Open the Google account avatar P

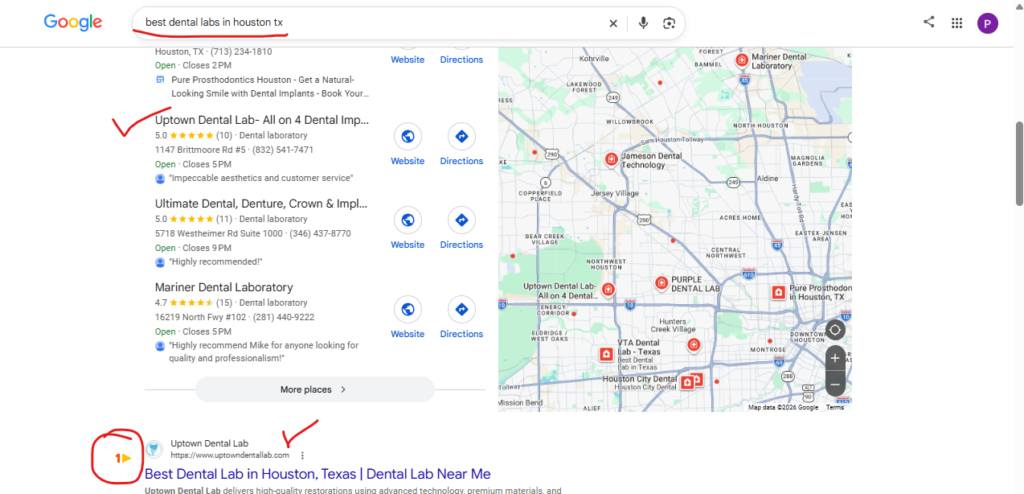coord(987,23)
